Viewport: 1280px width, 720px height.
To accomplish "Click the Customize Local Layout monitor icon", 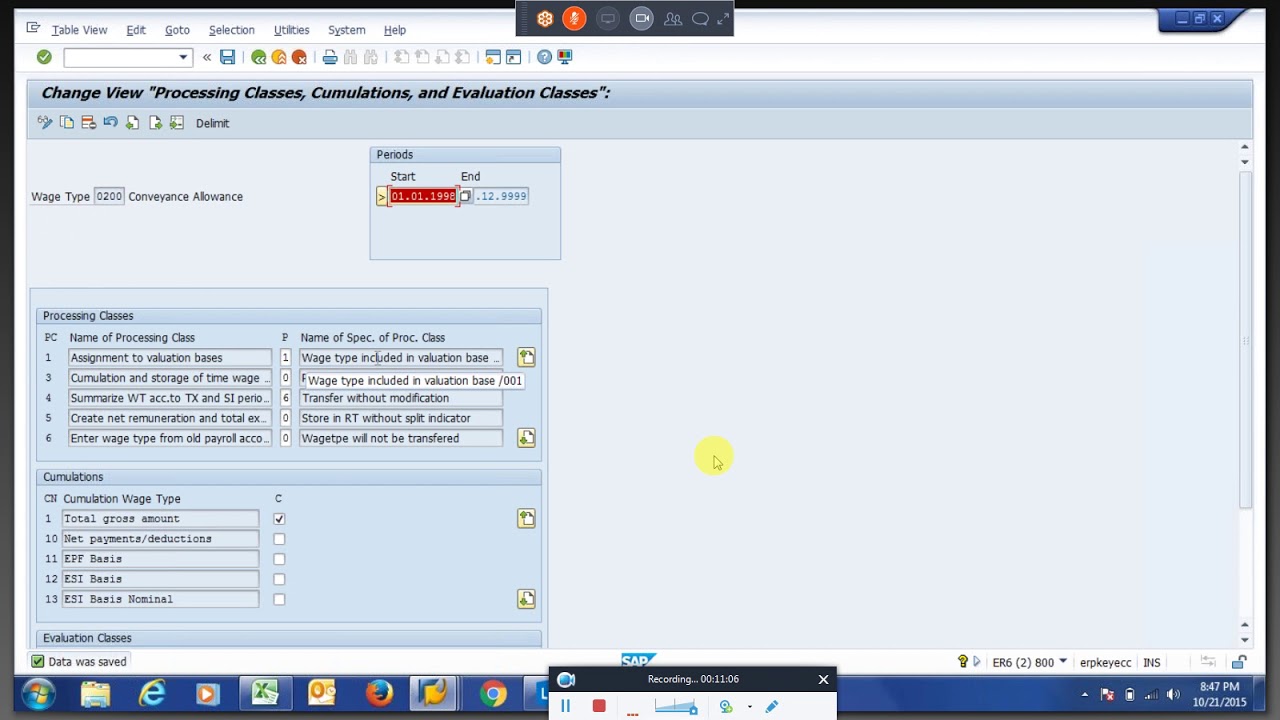I will pyautogui.click(x=565, y=57).
